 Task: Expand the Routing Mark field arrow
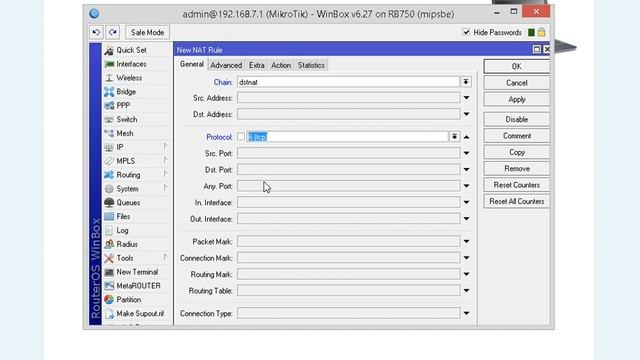pos(466,274)
